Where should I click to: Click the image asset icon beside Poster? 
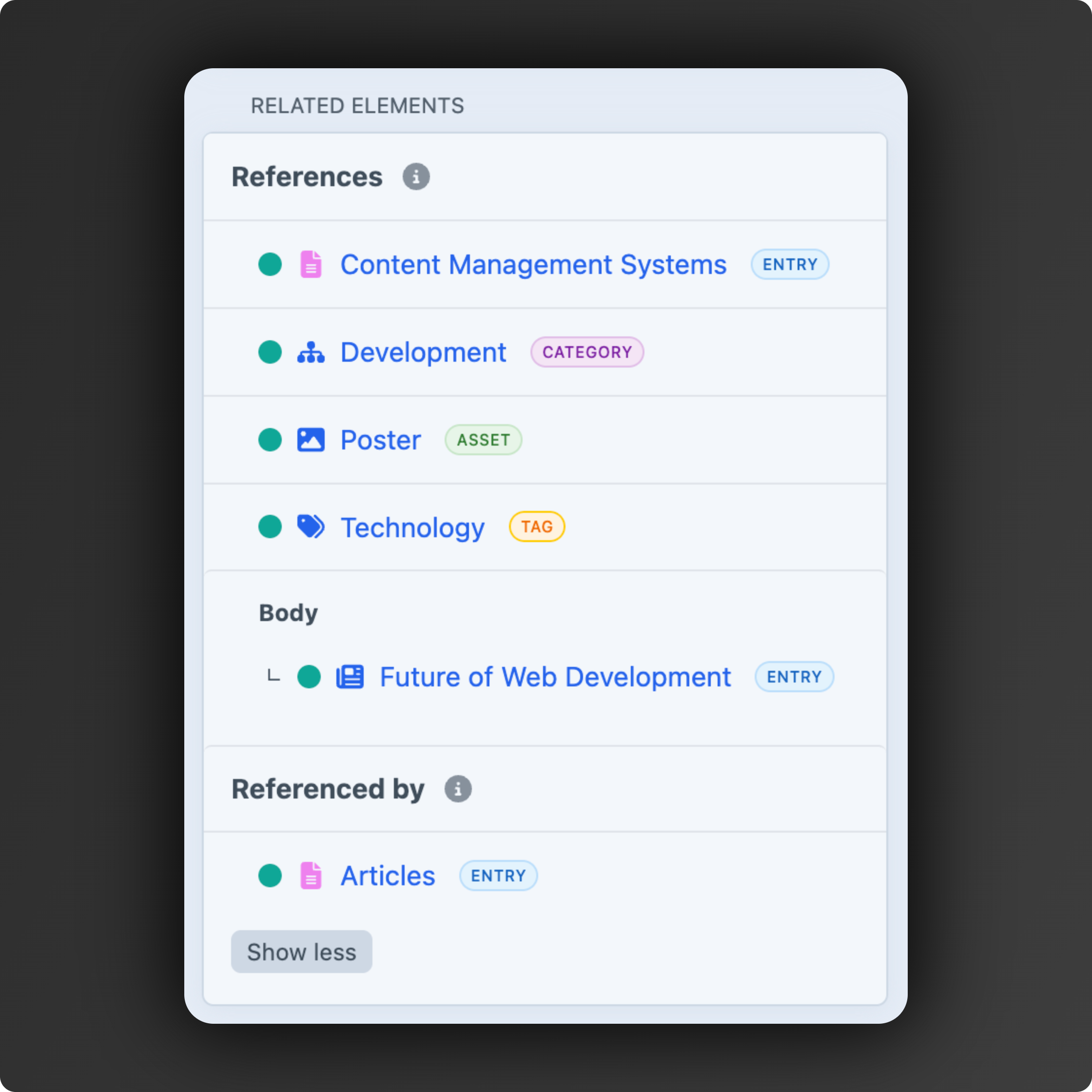coord(311,440)
